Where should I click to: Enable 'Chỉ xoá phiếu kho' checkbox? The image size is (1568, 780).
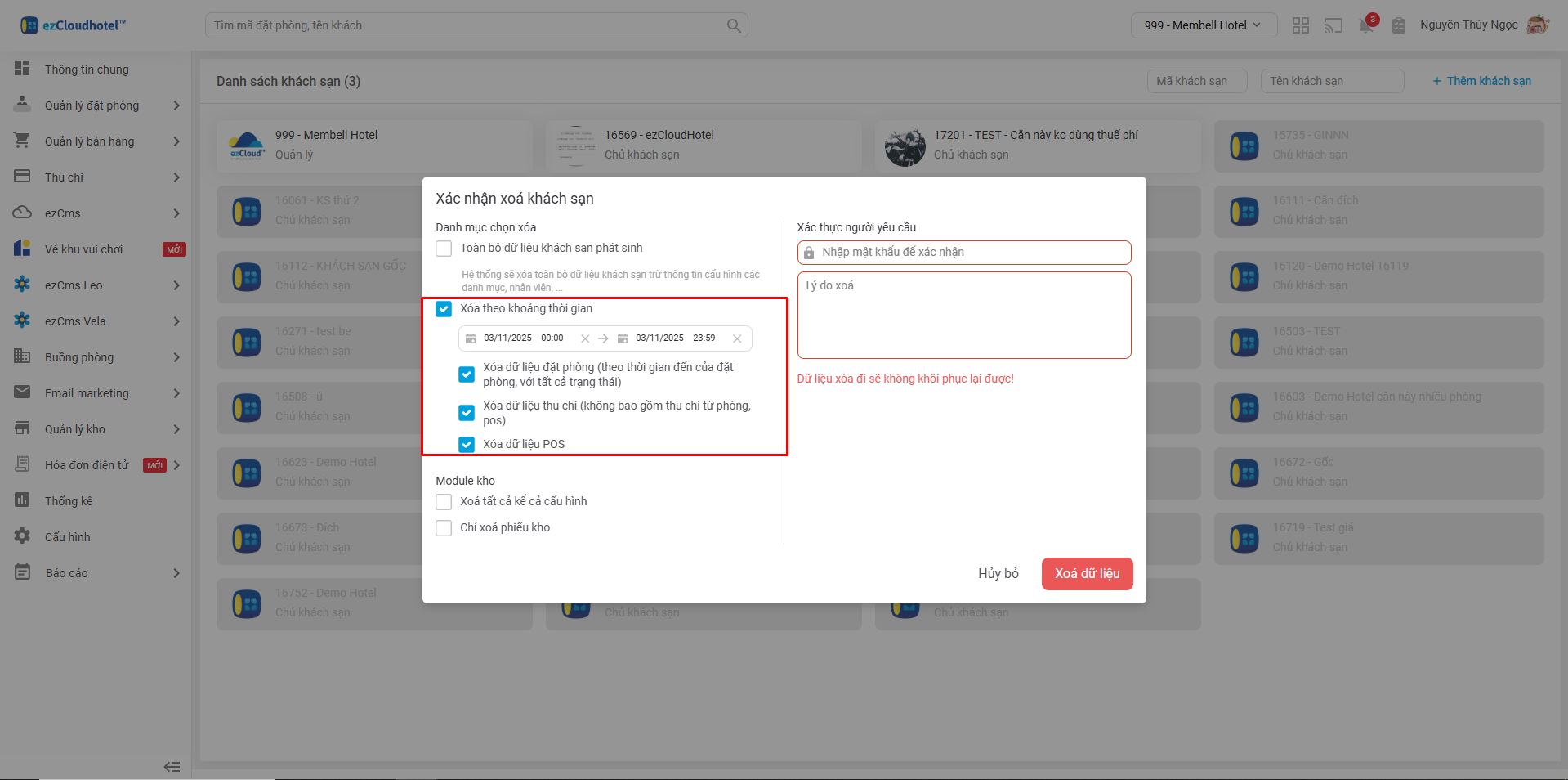pos(444,528)
